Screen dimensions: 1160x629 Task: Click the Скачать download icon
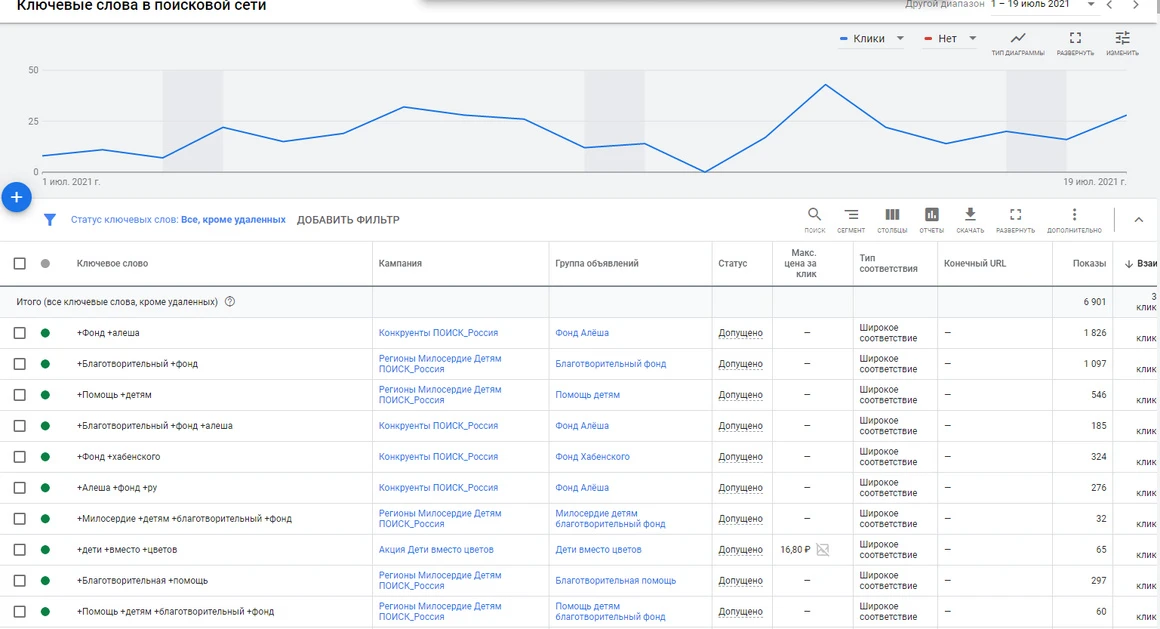[x=969, y=216]
